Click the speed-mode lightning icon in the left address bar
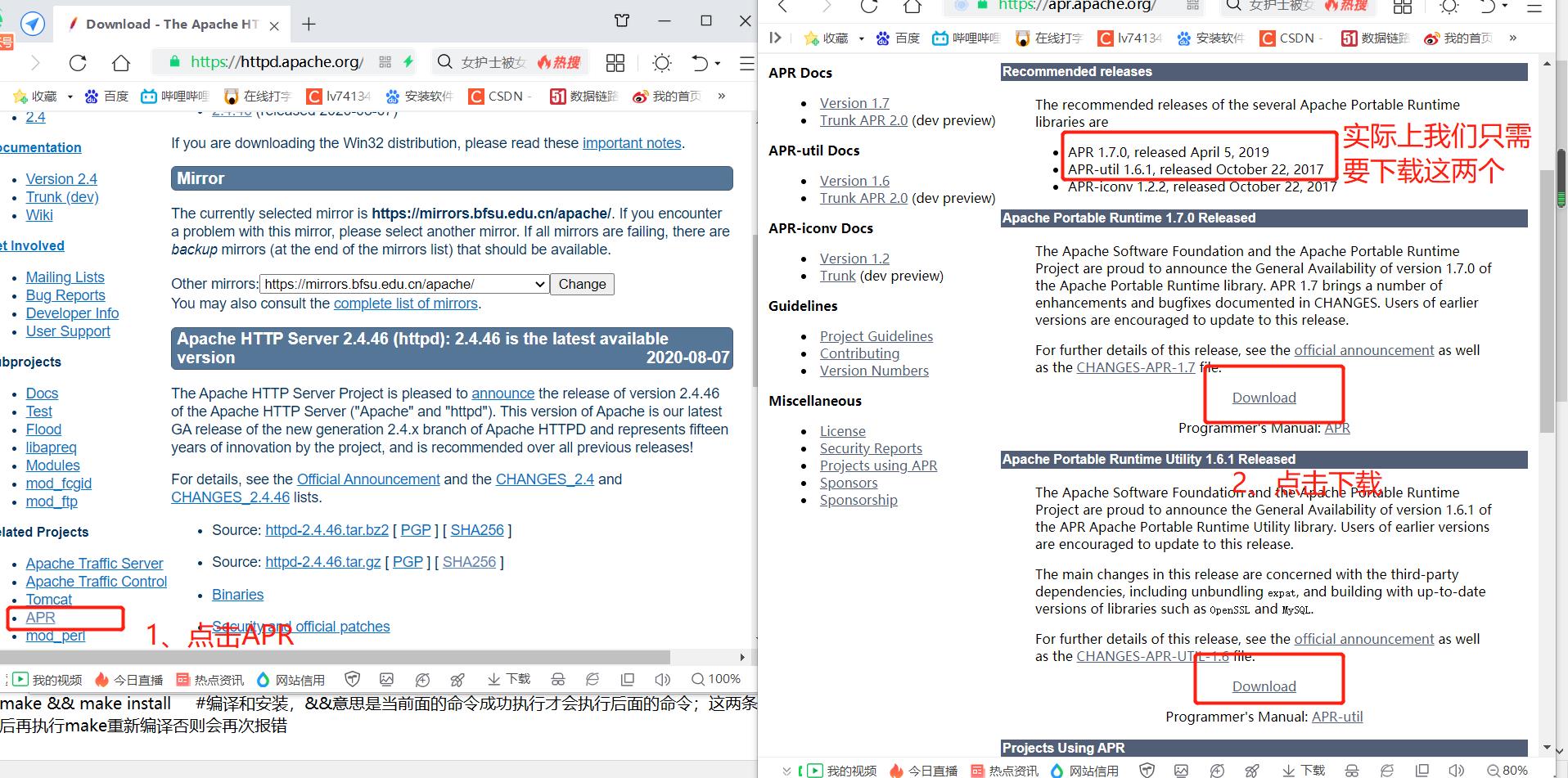 408,62
